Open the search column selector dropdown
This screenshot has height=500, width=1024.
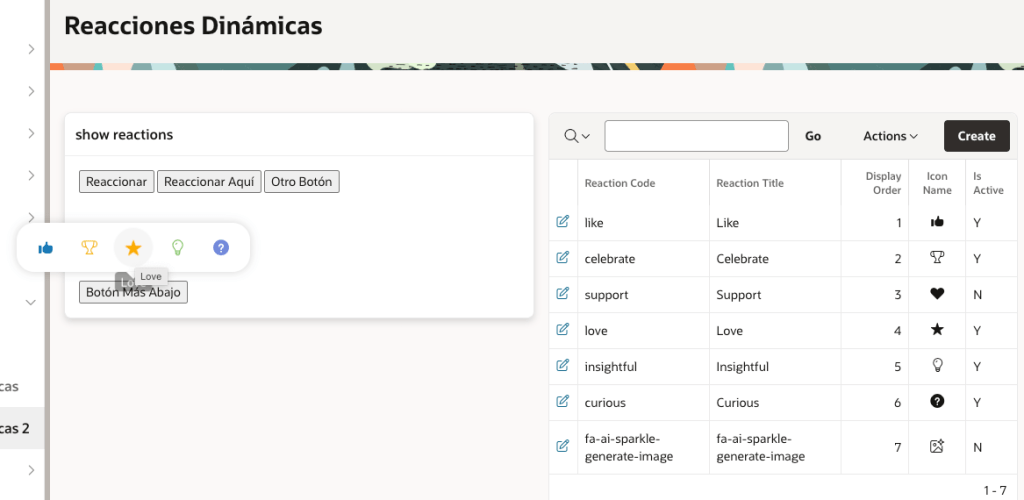coord(577,136)
